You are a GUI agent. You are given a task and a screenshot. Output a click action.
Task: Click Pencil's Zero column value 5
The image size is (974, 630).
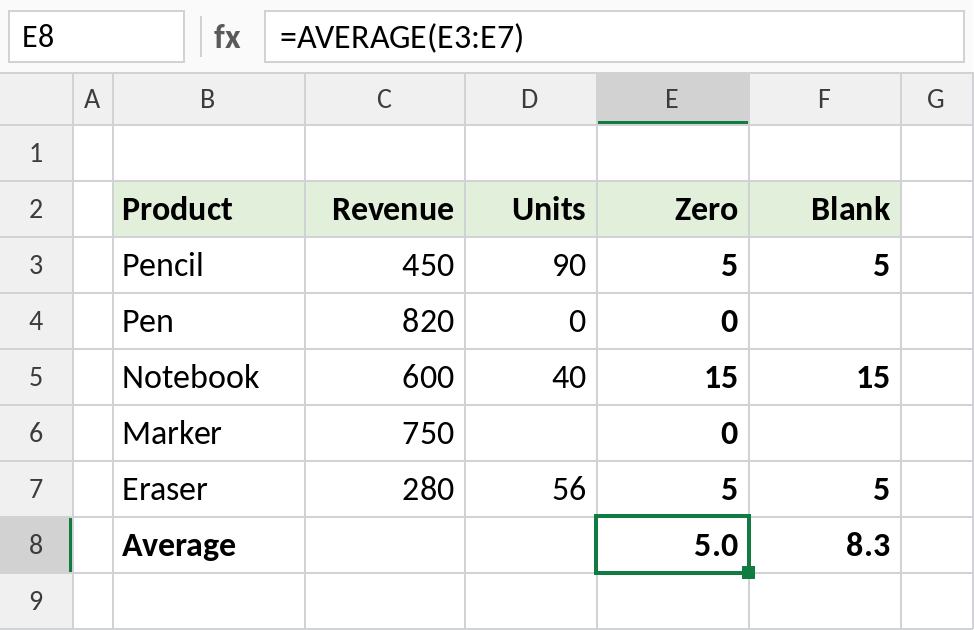[673, 265]
